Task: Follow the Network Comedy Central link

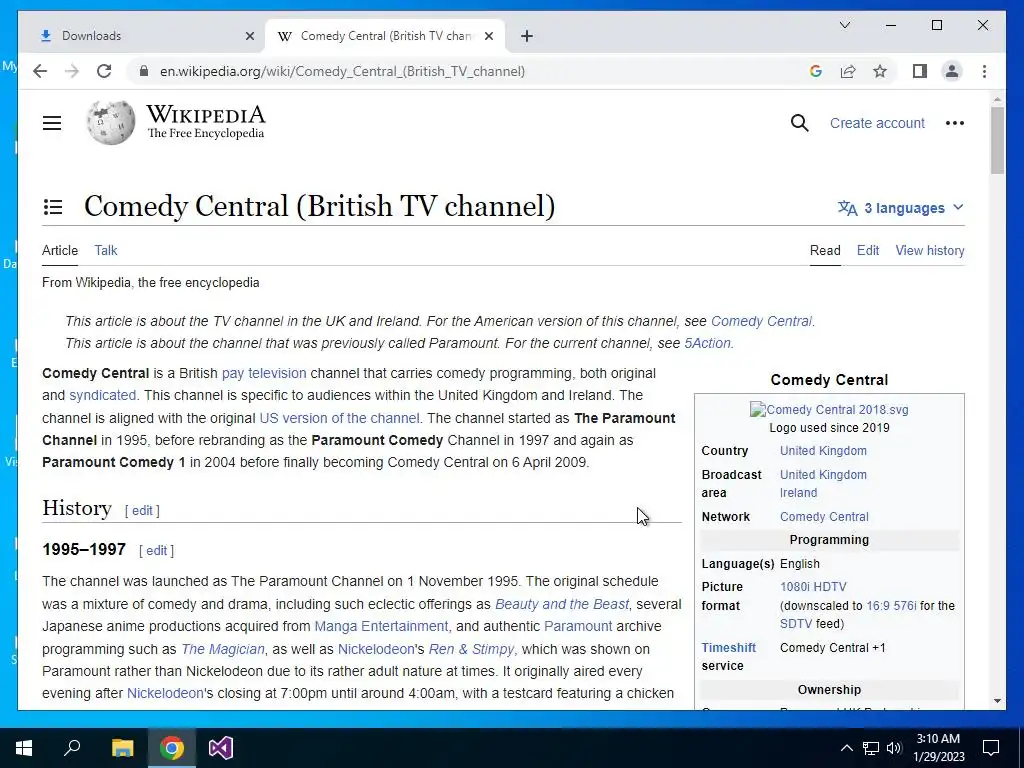Action: 824,517
